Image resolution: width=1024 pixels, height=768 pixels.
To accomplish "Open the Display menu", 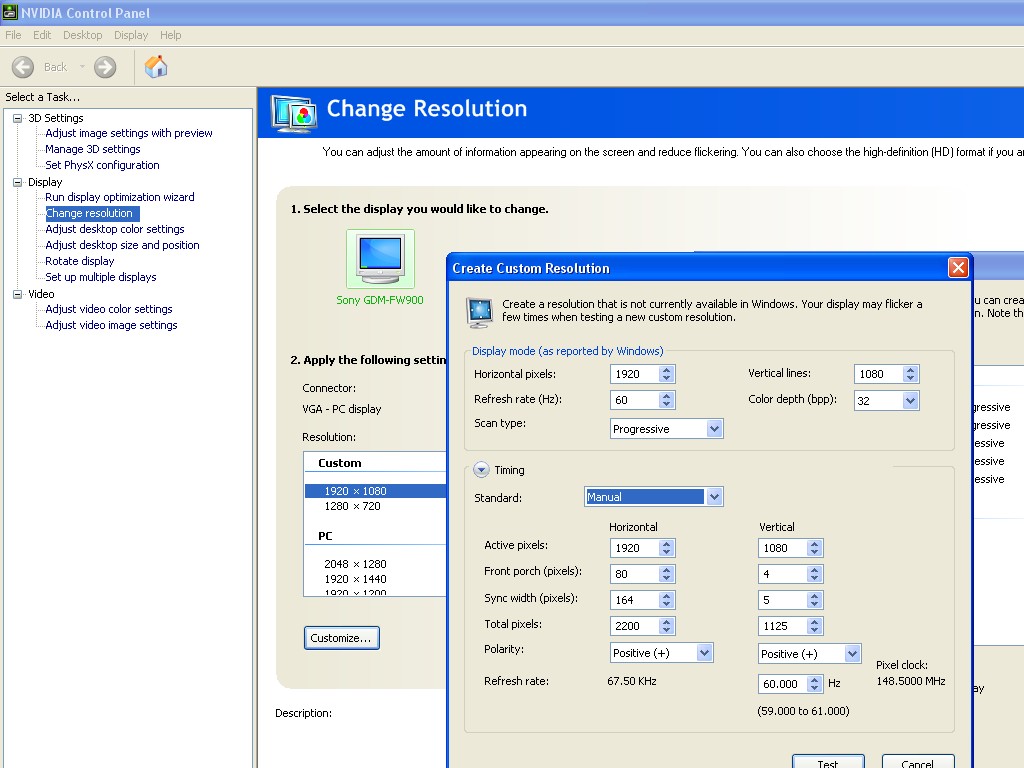I will (x=131, y=35).
